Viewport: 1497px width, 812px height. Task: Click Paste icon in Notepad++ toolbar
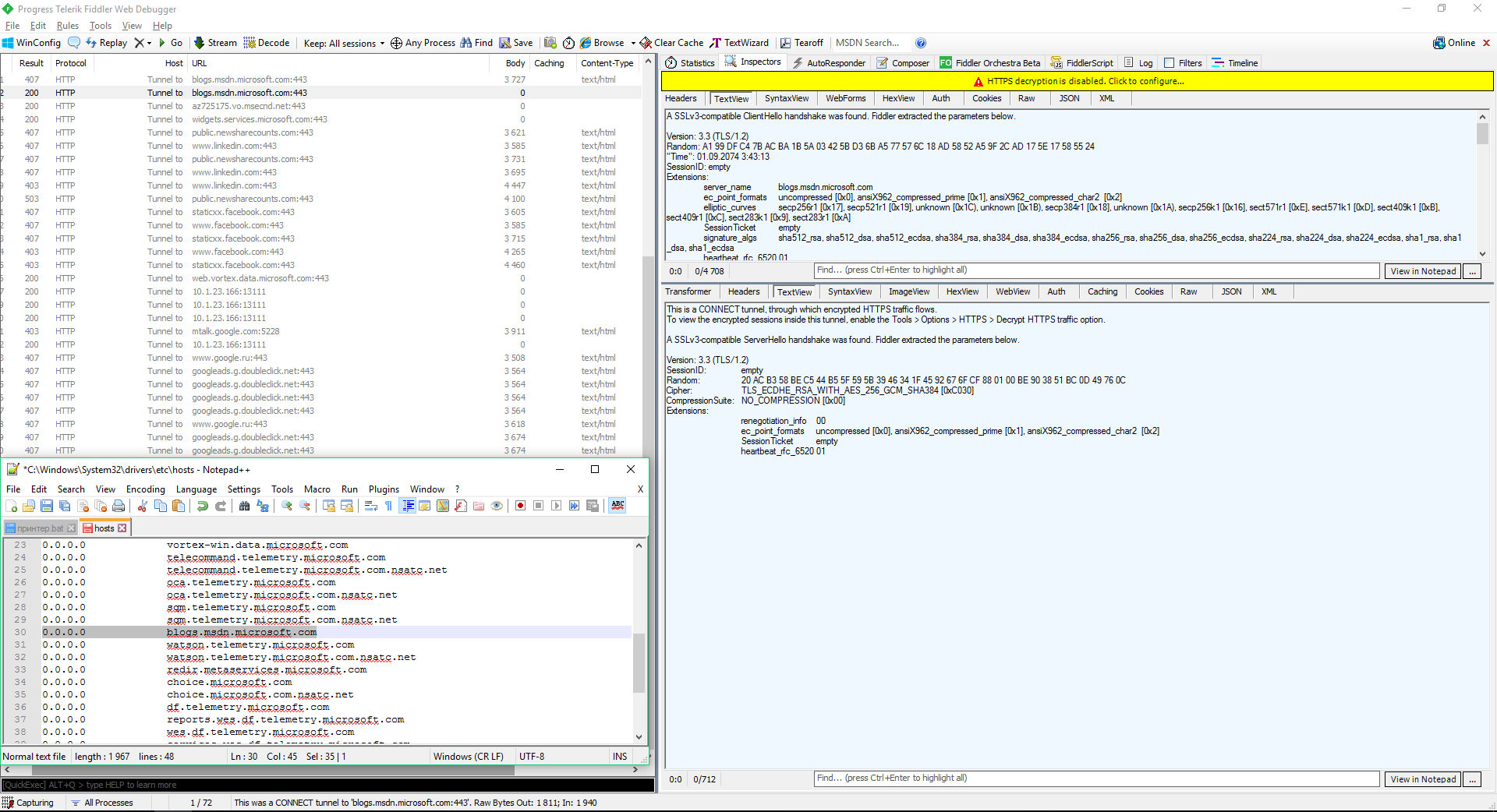tap(179, 506)
